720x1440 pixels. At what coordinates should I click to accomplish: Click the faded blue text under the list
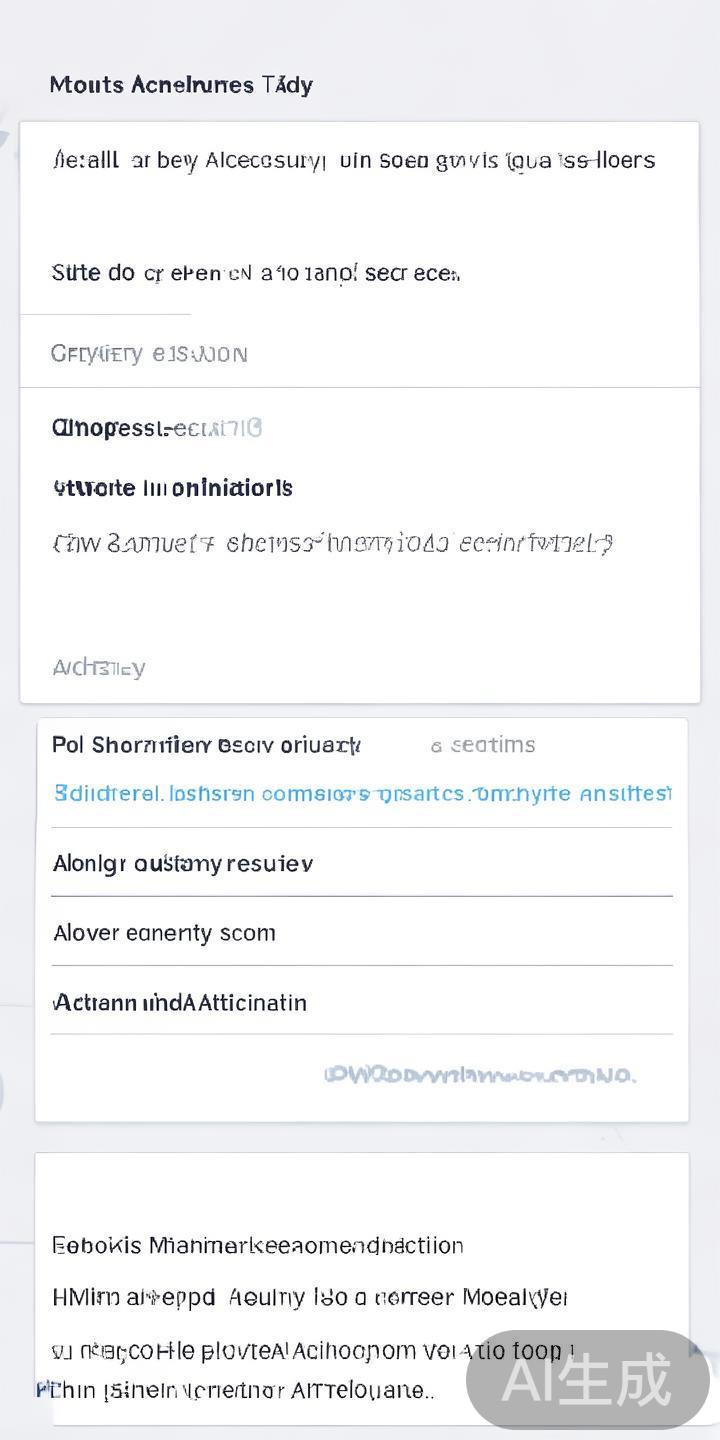(x=479, y=1075)
